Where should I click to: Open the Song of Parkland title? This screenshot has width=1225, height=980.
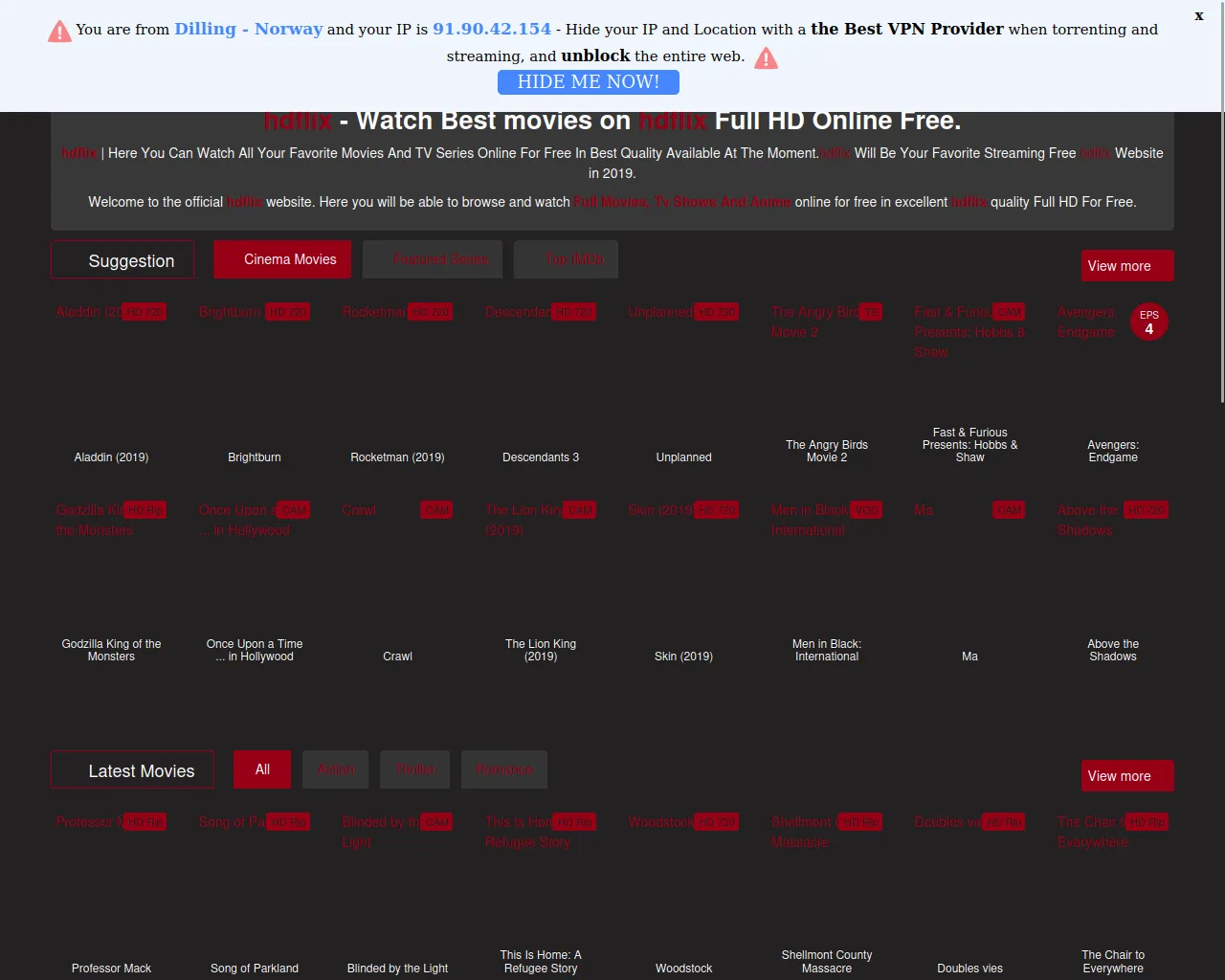[x=255, y=969]
